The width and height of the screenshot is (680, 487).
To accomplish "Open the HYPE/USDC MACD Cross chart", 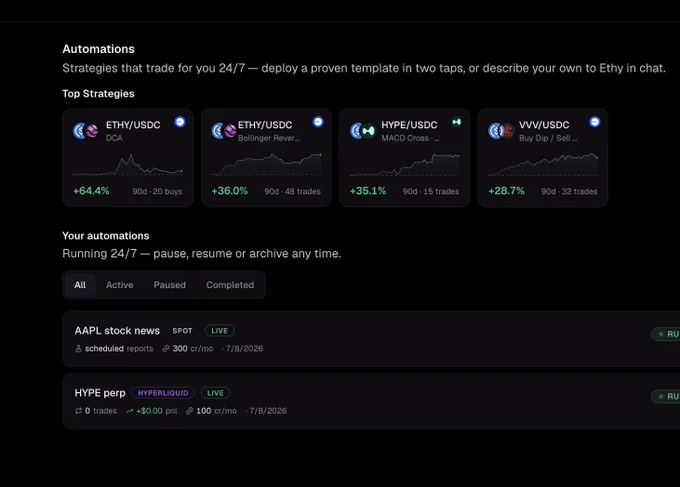I will point(405,165).
